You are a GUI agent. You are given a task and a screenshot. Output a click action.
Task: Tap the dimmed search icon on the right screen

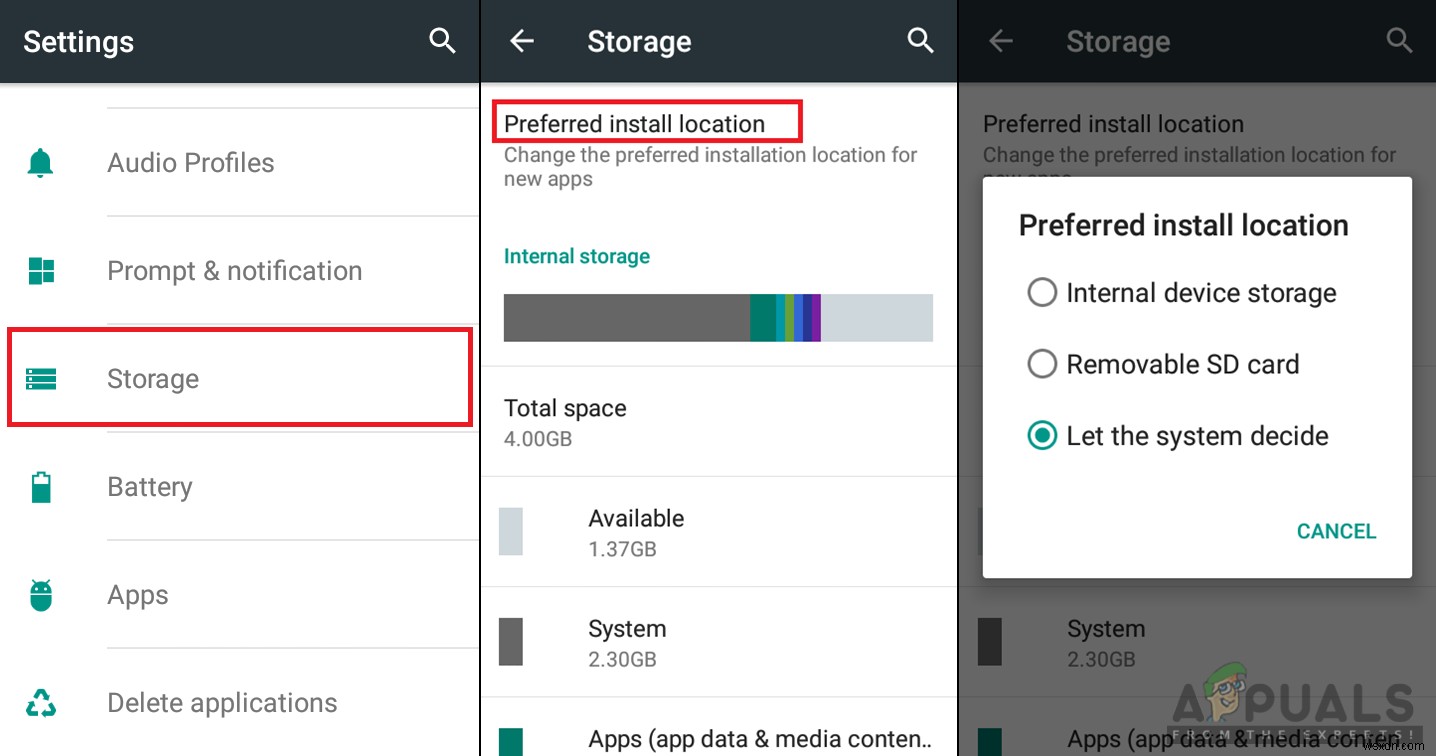coord(1398,41)
